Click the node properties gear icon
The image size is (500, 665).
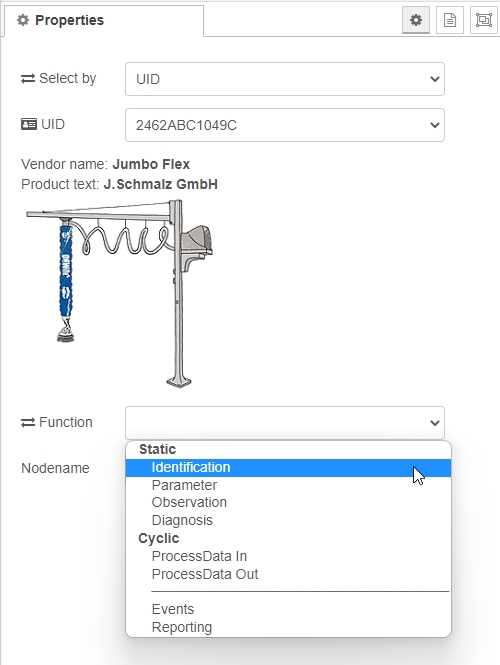coord(416,20)
